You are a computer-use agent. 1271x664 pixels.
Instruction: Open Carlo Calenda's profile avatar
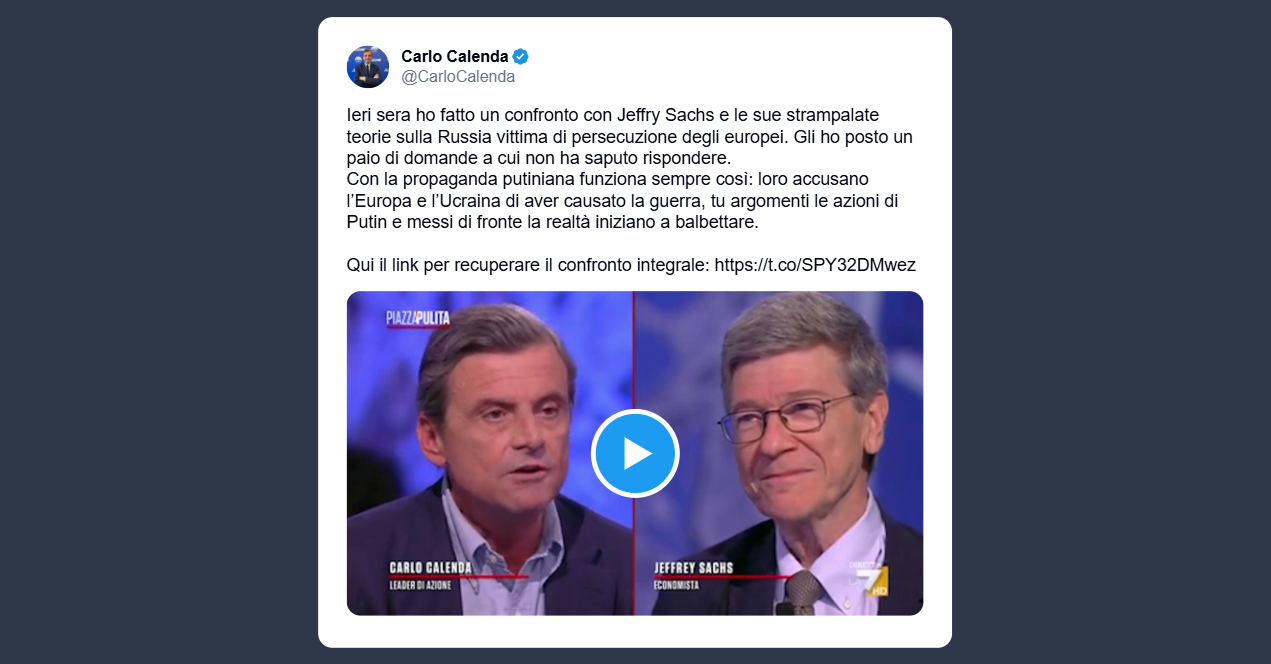[368, 67]
